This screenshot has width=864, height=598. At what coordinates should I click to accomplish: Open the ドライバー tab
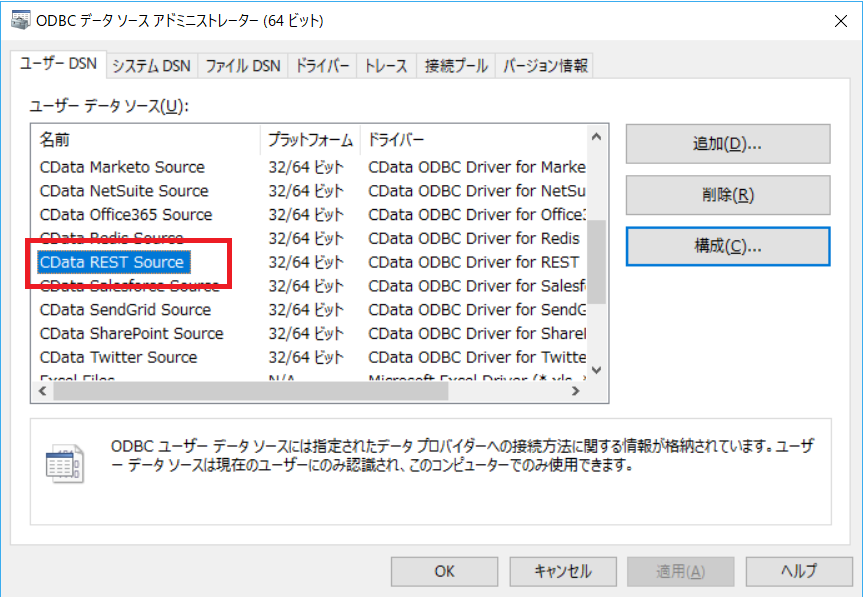point(322,66)
